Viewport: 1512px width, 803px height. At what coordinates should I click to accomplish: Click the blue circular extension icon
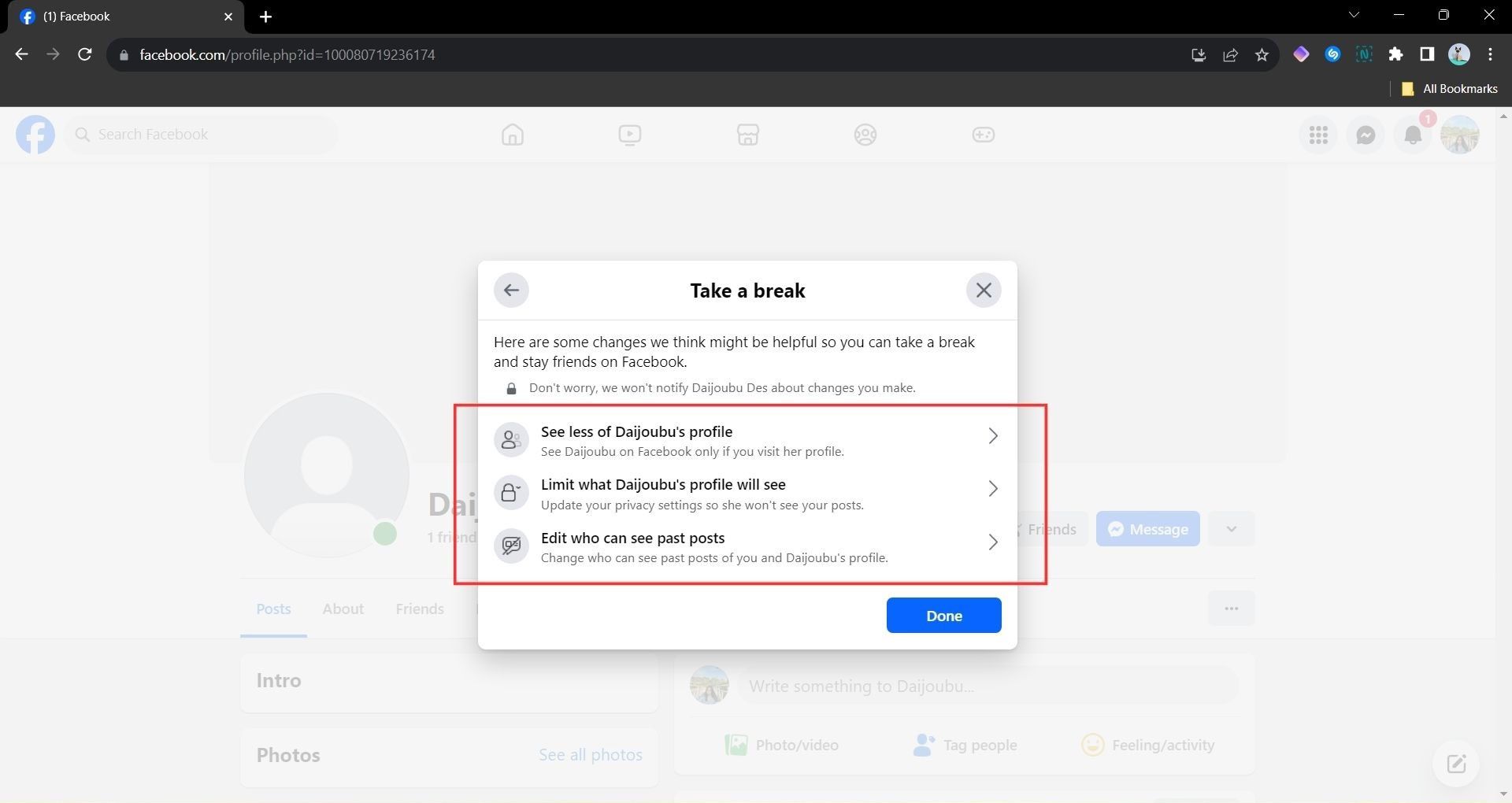1332,54
